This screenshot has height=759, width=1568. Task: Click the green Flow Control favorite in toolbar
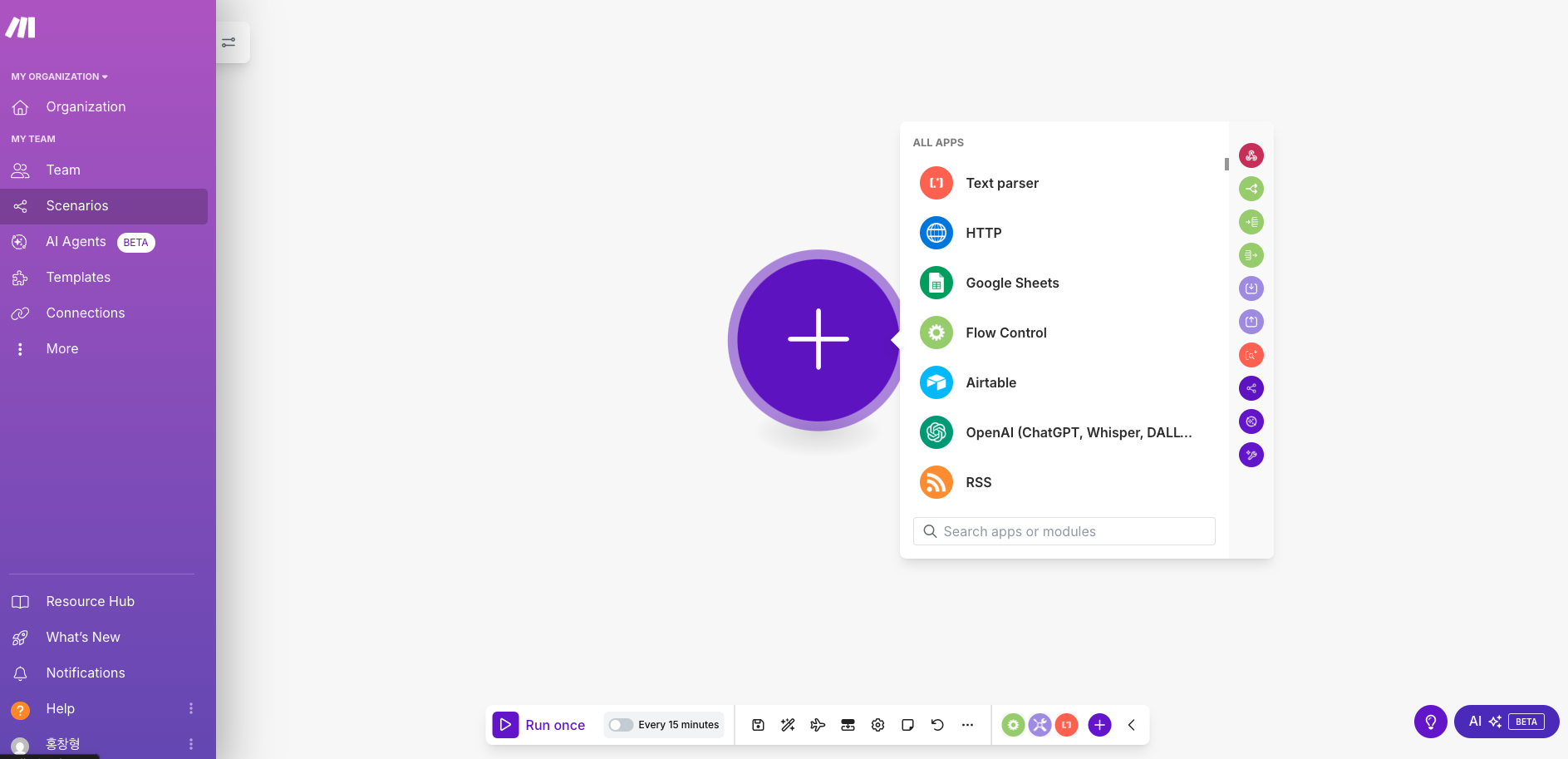pyautogui.click(x=1013, y=725)
